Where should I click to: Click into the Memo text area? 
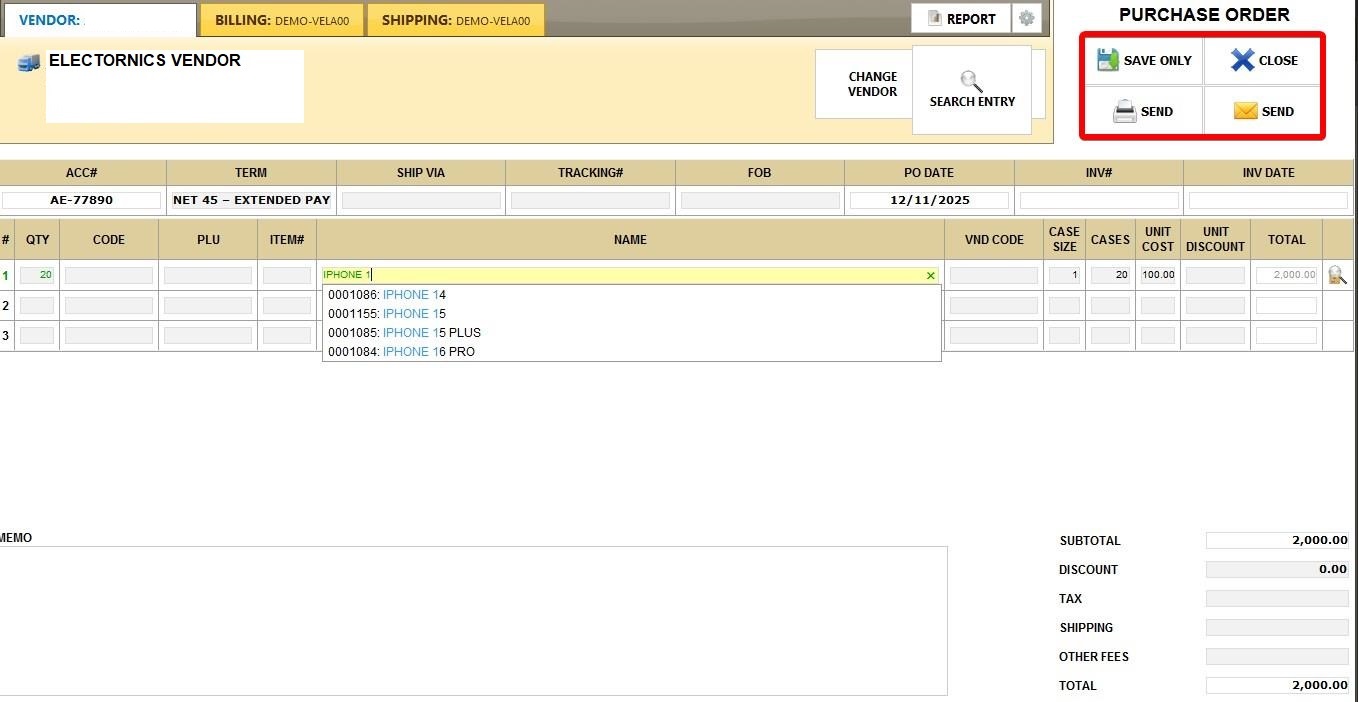pos(472,620)
